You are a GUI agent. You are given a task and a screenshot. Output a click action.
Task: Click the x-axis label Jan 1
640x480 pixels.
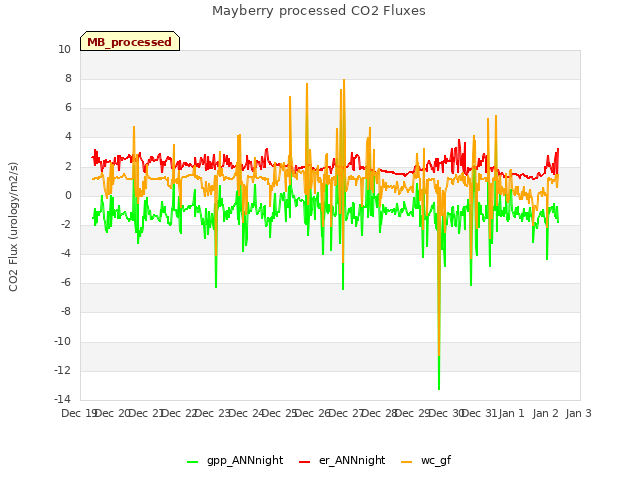tap(511, 413)
